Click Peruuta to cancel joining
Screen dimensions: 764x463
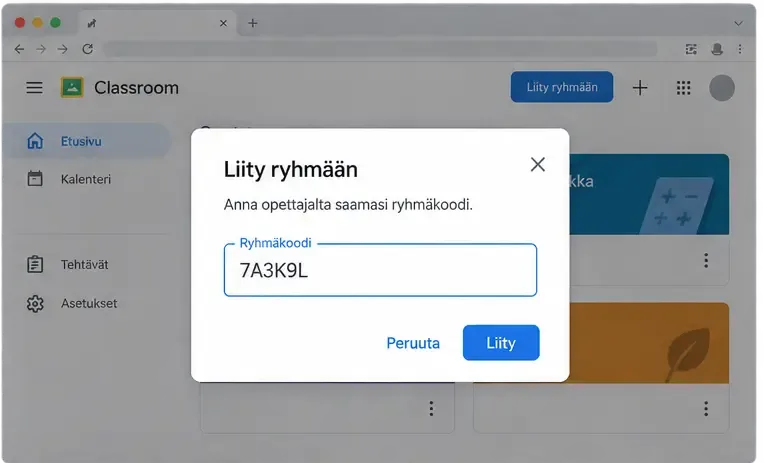[x=413, y=343]
